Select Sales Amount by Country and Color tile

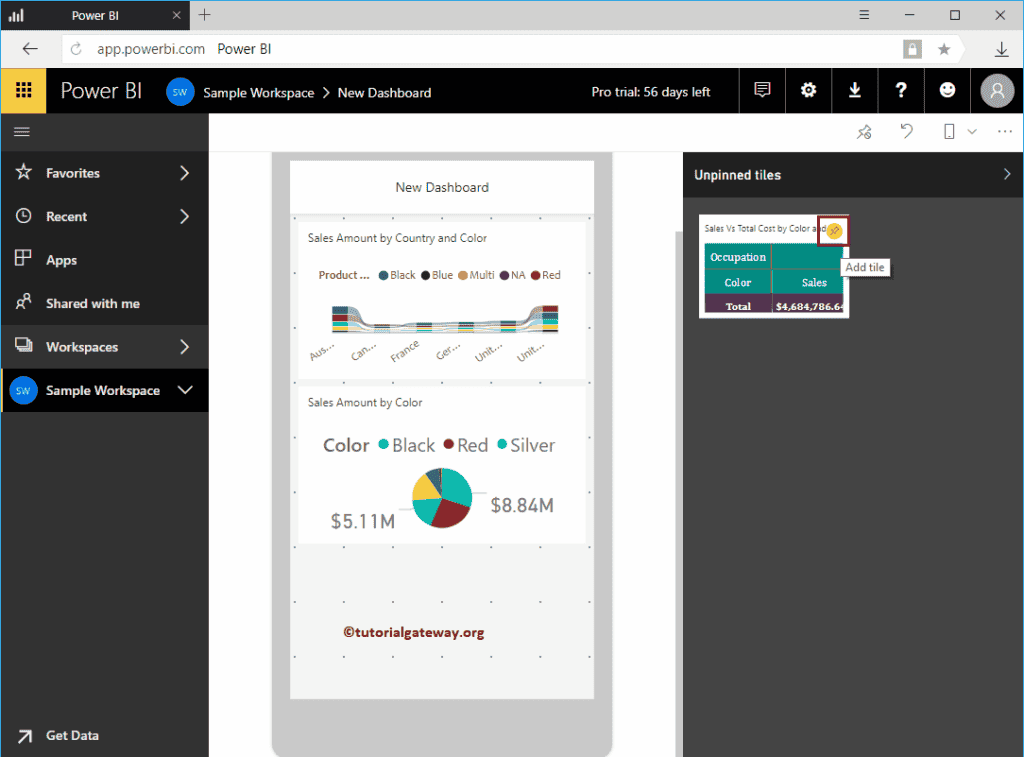(442, 300)
